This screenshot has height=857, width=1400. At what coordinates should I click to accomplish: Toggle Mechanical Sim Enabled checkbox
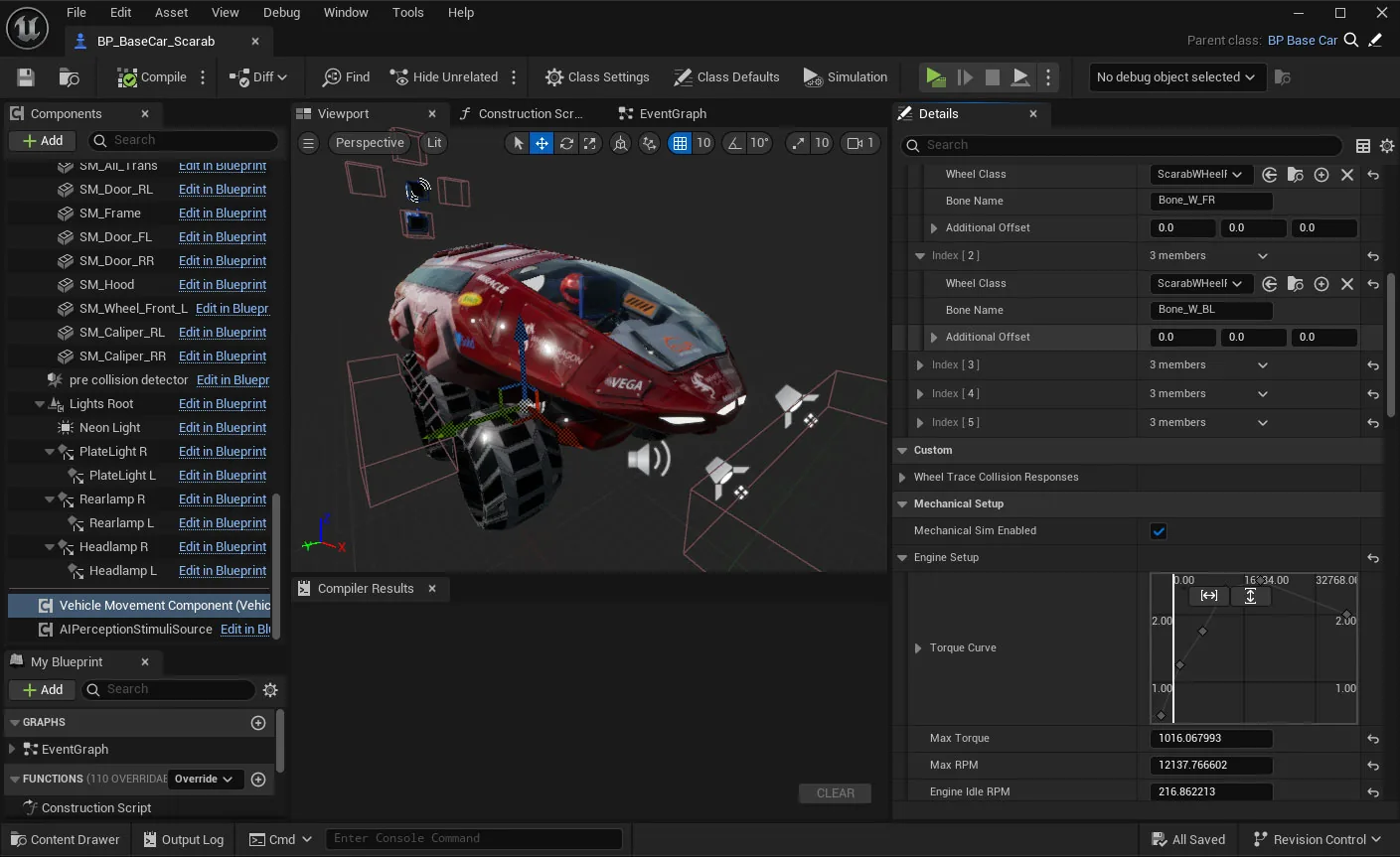point(1159,531)
